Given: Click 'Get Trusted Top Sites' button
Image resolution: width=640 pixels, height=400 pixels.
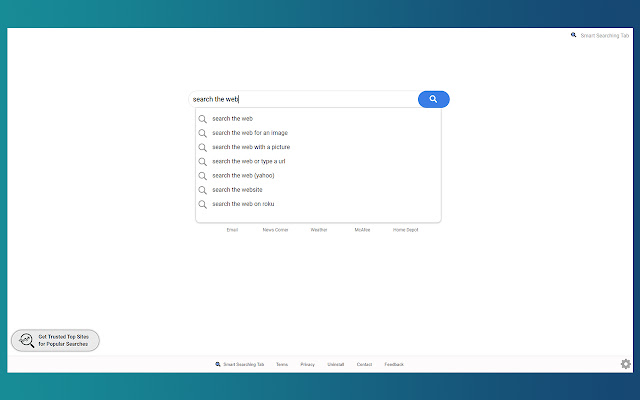Looking at the screenshot, I should tap(55, 340).
